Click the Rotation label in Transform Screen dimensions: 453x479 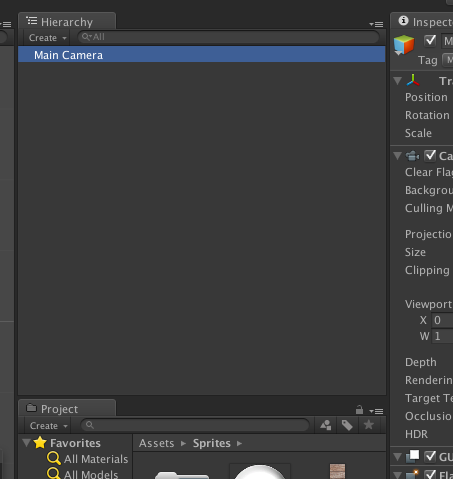(x=427, y=115)
